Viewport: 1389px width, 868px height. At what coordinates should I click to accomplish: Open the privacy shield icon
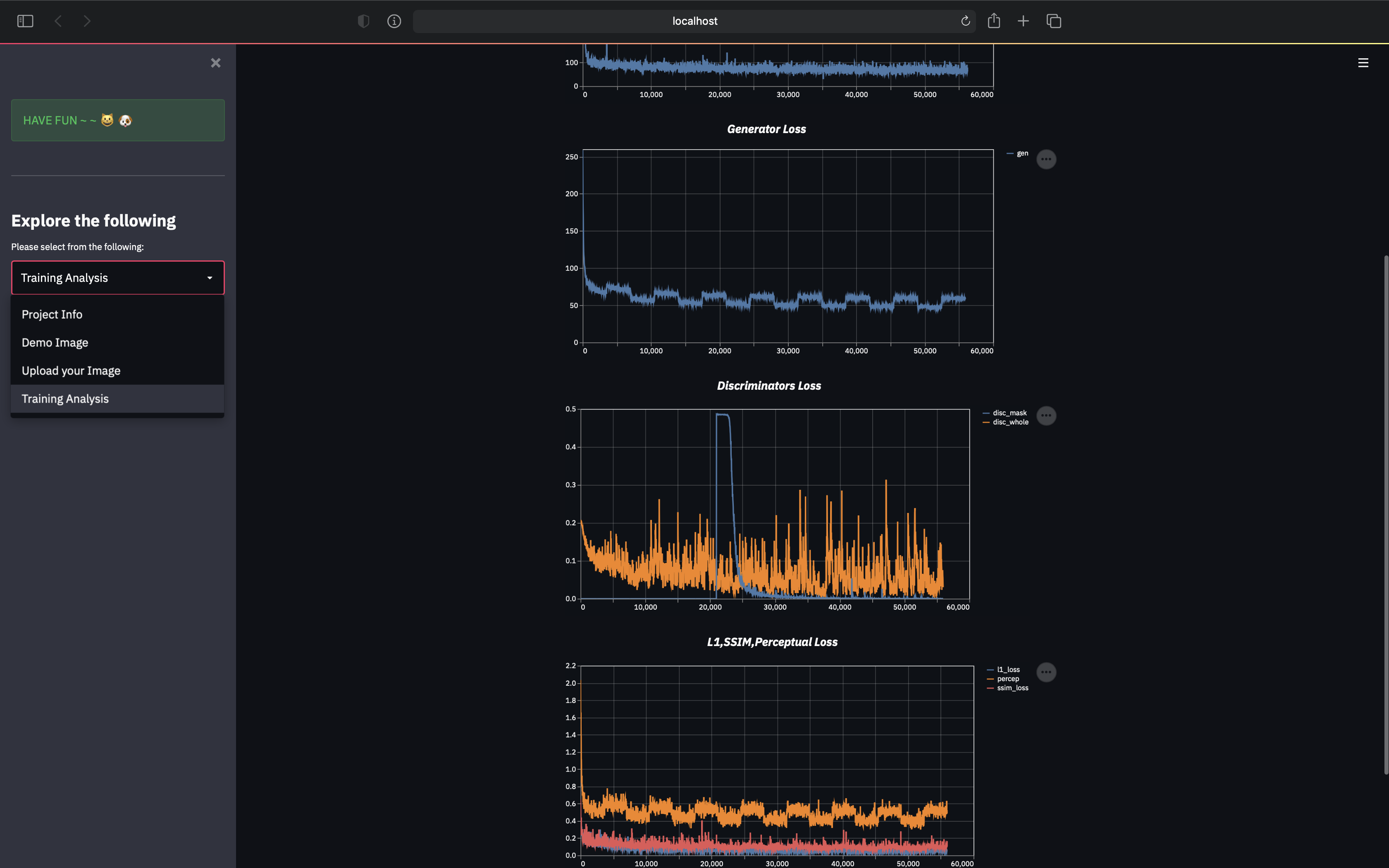(363, 21)
